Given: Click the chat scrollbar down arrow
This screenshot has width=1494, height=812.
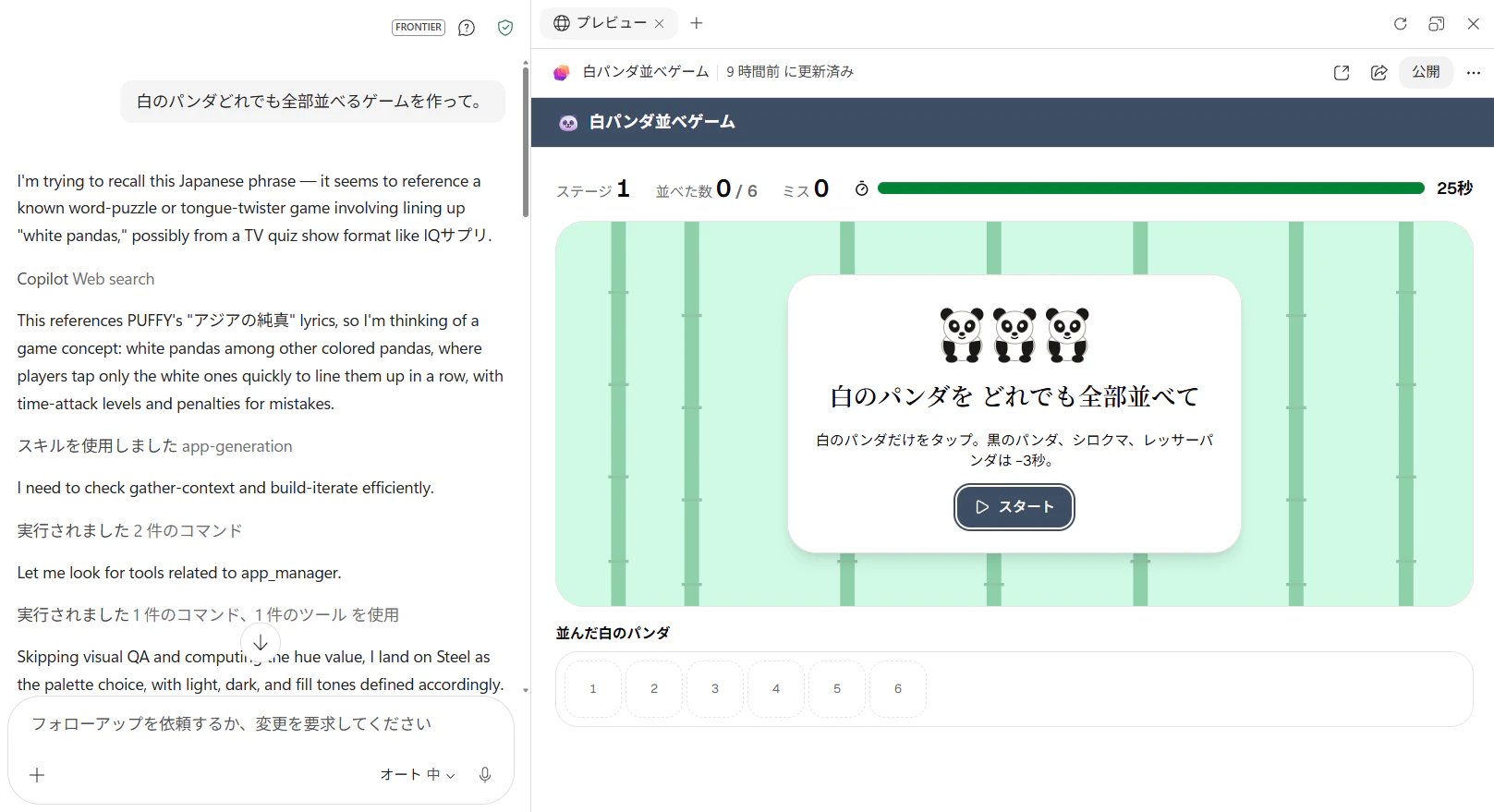Looking at the screenshot, I should pyautogui.click(x=526, y=690).
